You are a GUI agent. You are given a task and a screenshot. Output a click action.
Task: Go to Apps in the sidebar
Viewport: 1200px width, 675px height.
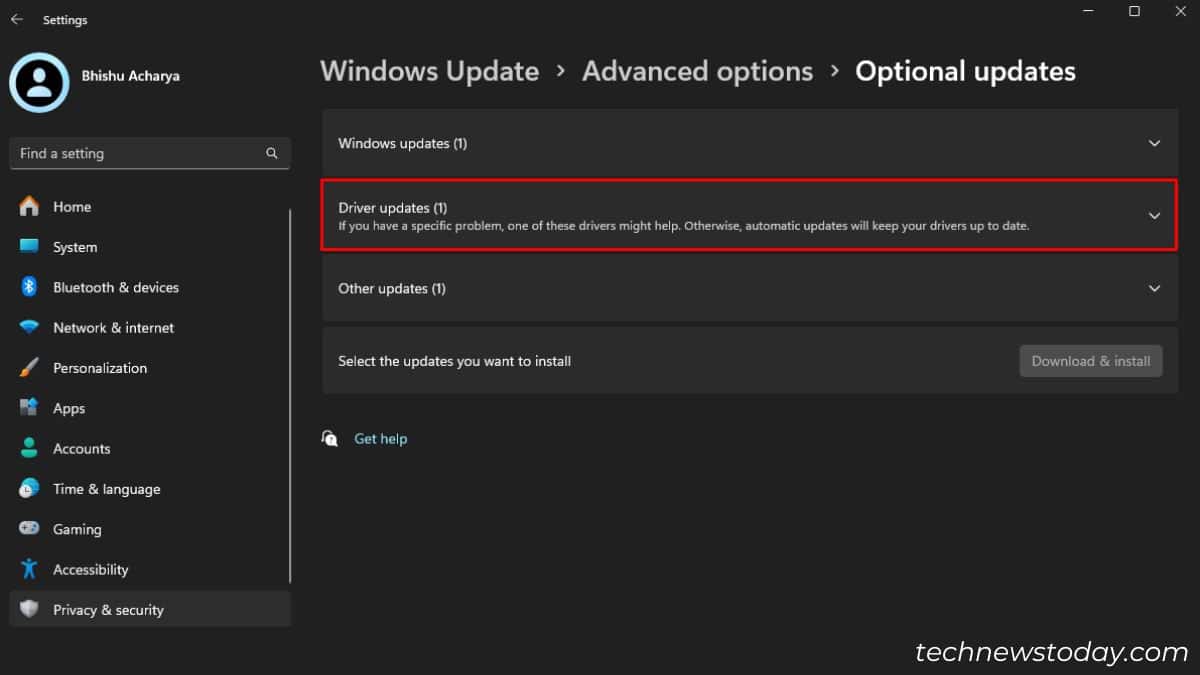pos(69,408)
